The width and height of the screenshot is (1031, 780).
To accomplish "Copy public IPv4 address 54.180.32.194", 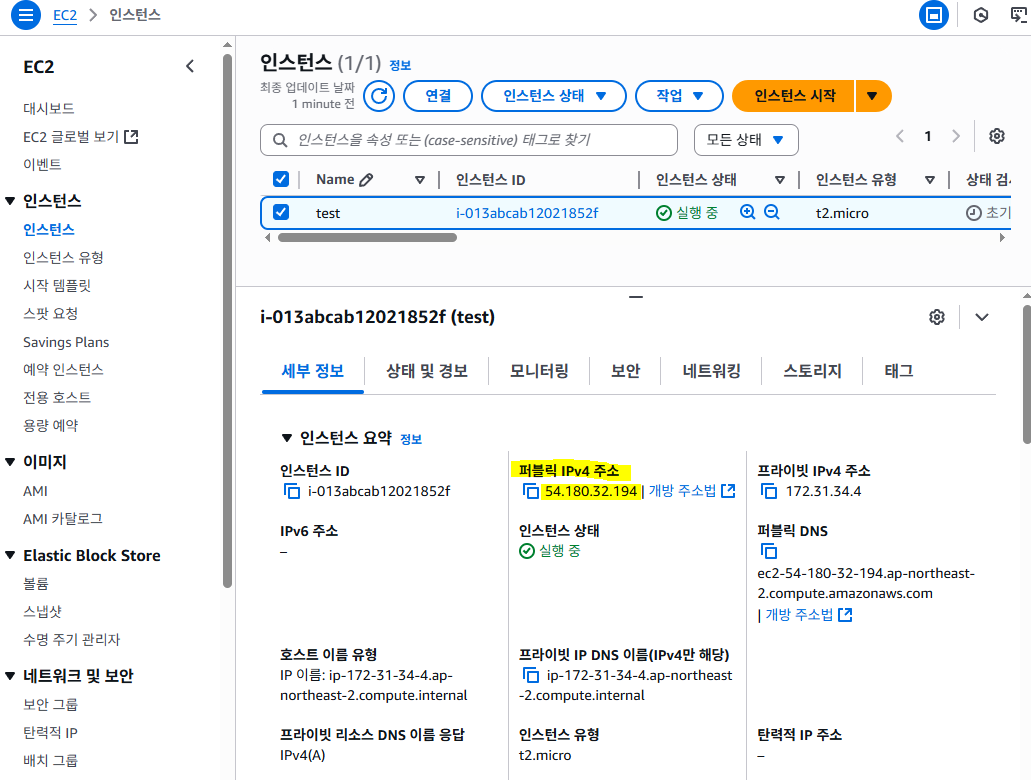I will point(530,491).
